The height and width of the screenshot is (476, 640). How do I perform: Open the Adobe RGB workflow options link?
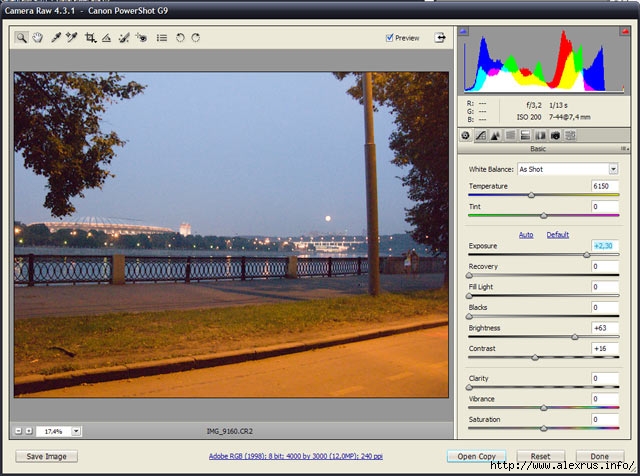click(x=296, y=456)
